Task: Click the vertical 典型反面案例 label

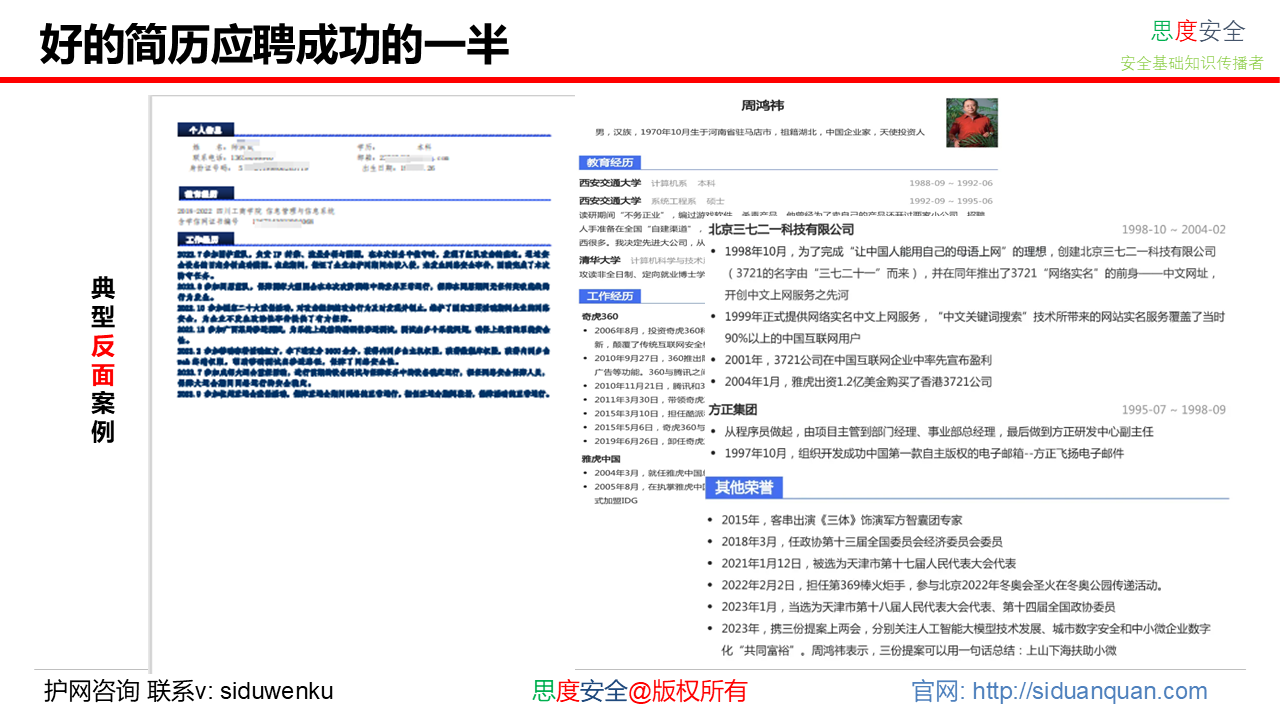Action: pyautogui.click(x=103, y=360)
